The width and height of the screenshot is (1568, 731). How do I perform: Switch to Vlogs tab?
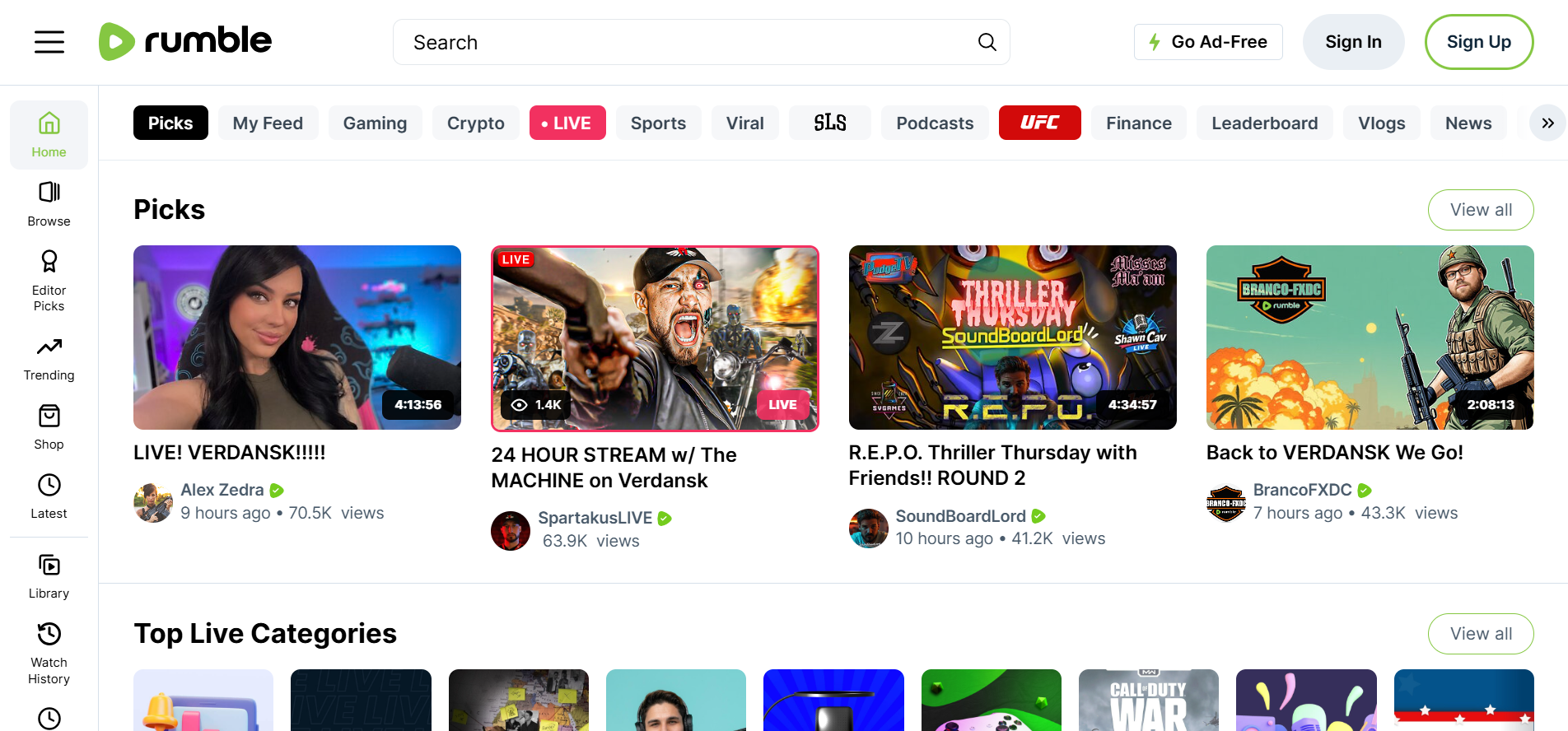tap(1381, 123)
